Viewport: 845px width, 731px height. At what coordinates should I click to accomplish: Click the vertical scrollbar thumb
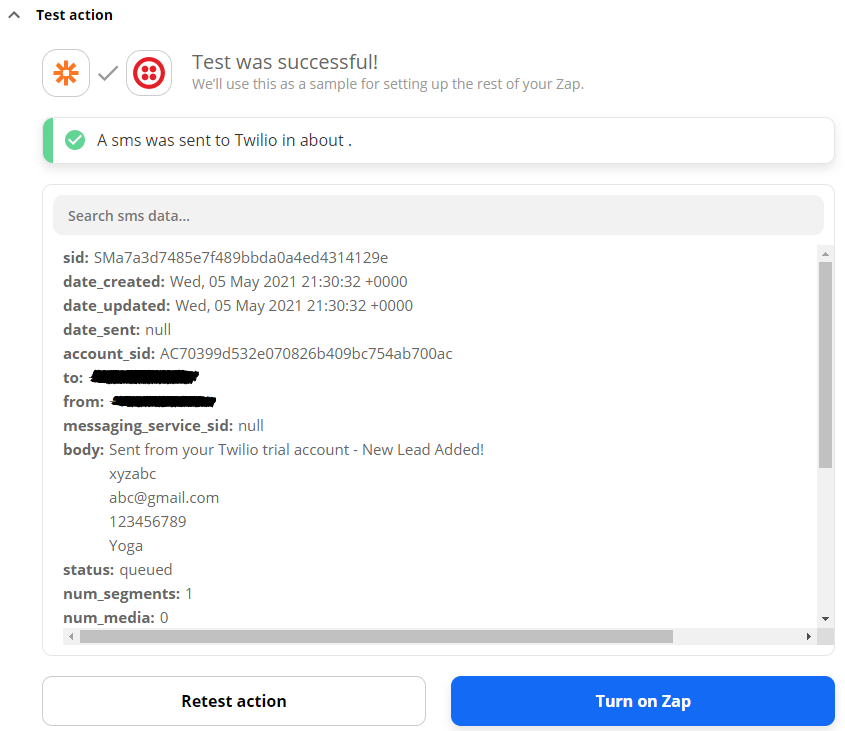pos(825,365)
